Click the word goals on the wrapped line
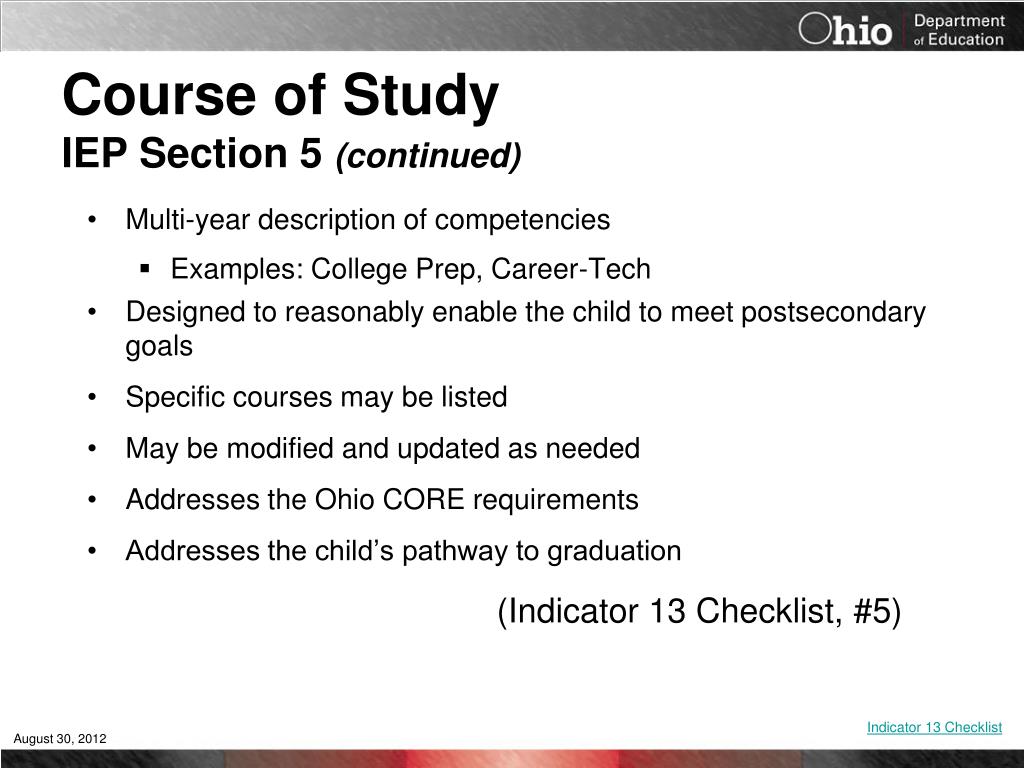This screenshot has width=1024, height=768. point(159,347)
